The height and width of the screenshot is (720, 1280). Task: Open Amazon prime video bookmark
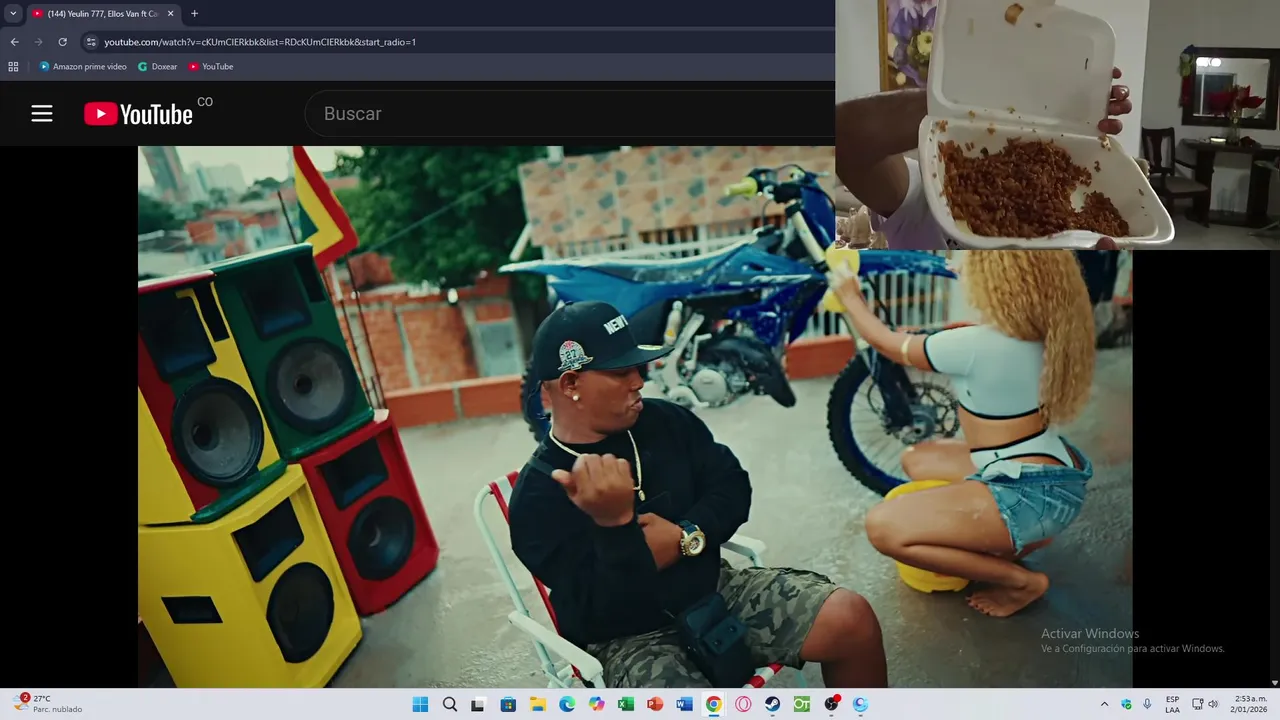click(x=83, y=67)
